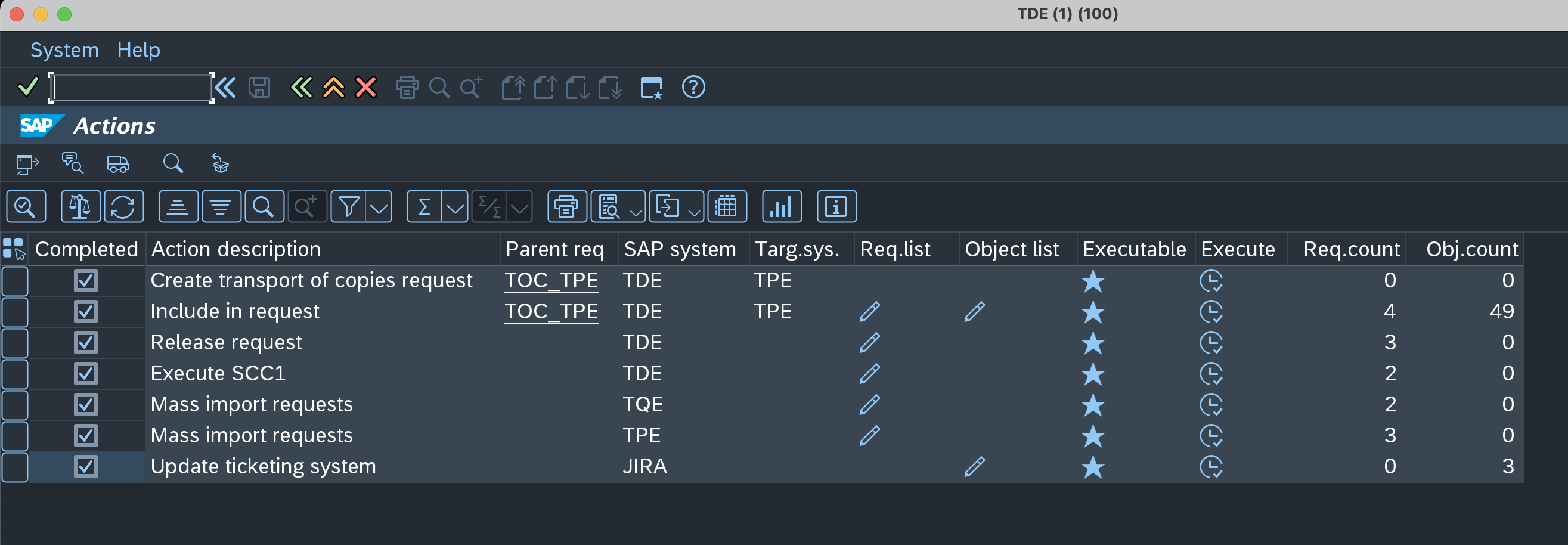
Task: Expand the Export dropdown arrow
Action: click(694, 211)
